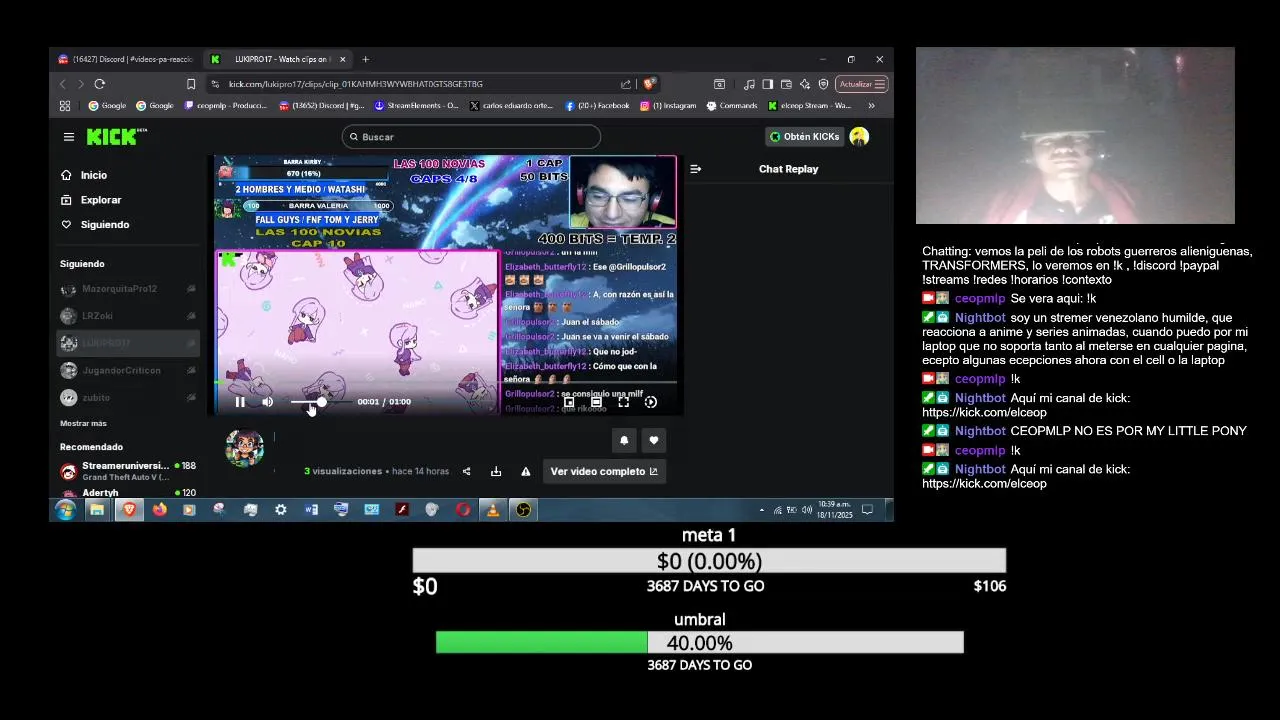Open the clip player settings icon
Screen dimensions: 1280x720
click(x=651, y=402)
